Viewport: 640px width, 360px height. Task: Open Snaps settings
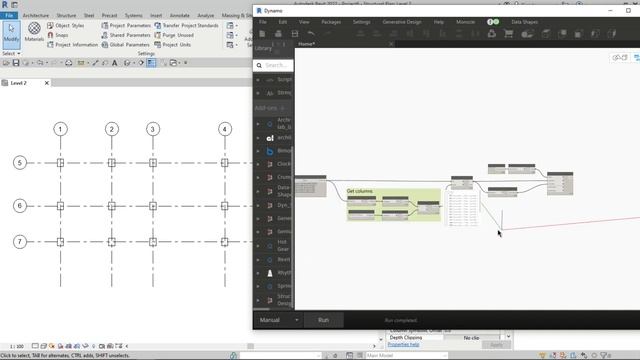[58, 35]
